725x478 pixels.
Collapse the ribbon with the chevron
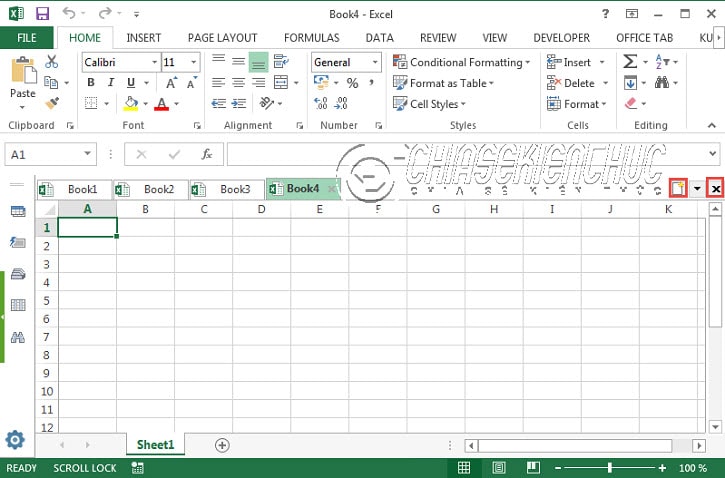(712, 125)
